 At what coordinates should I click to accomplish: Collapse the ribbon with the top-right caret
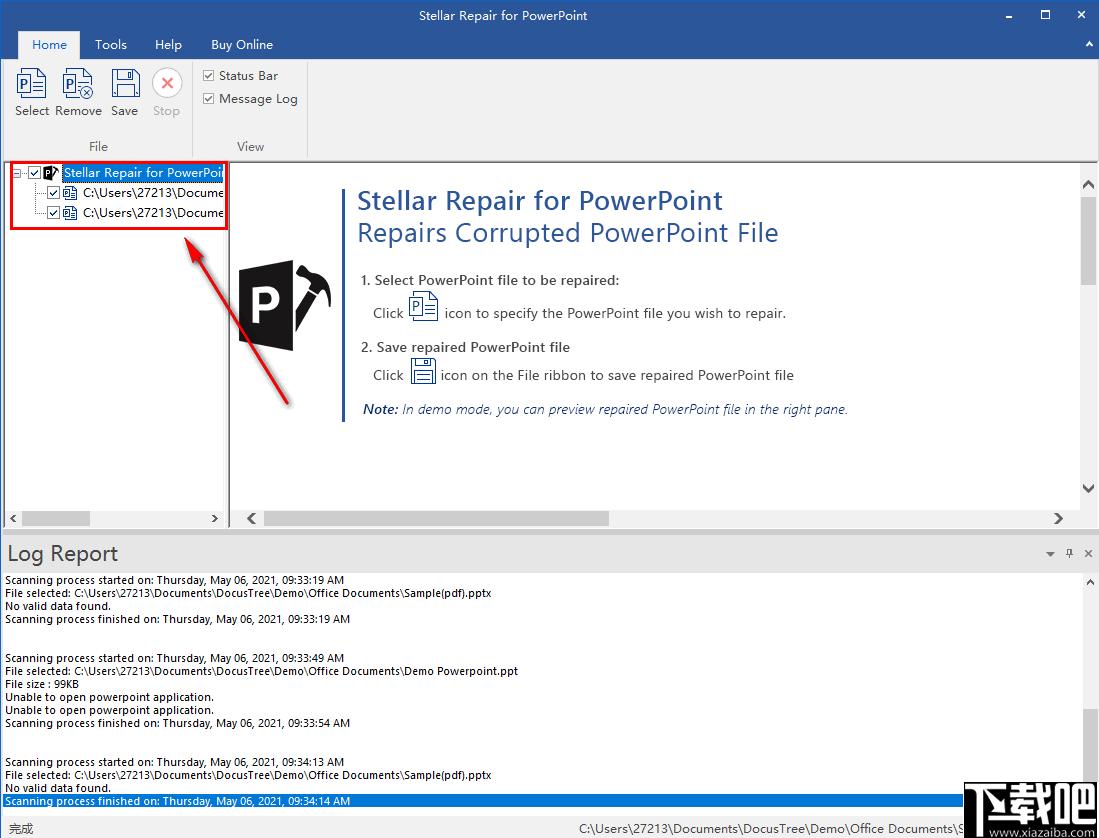(x=1088, y=44)
